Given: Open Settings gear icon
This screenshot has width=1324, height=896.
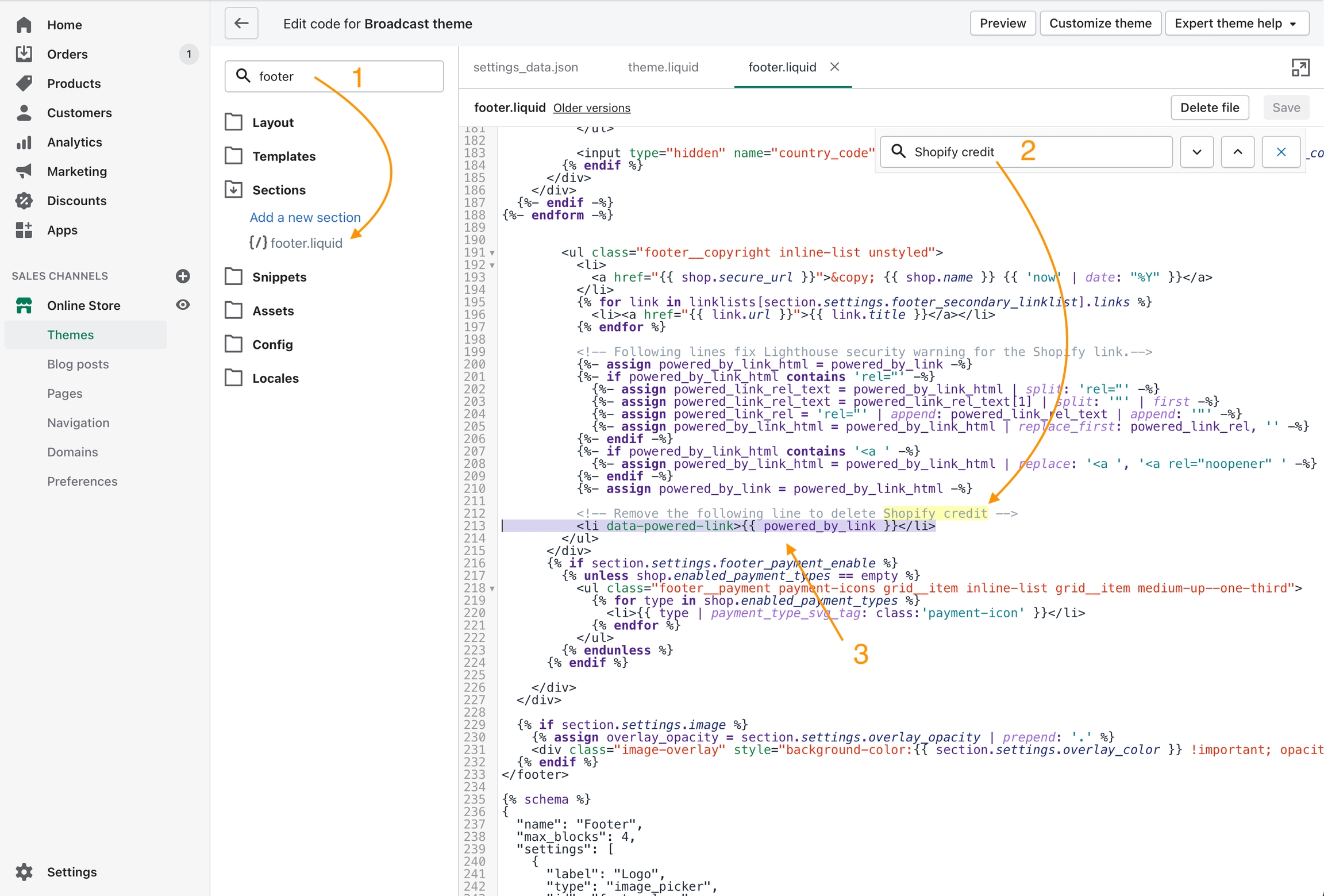Looking at the screenshot, I should tap(24, 872).
